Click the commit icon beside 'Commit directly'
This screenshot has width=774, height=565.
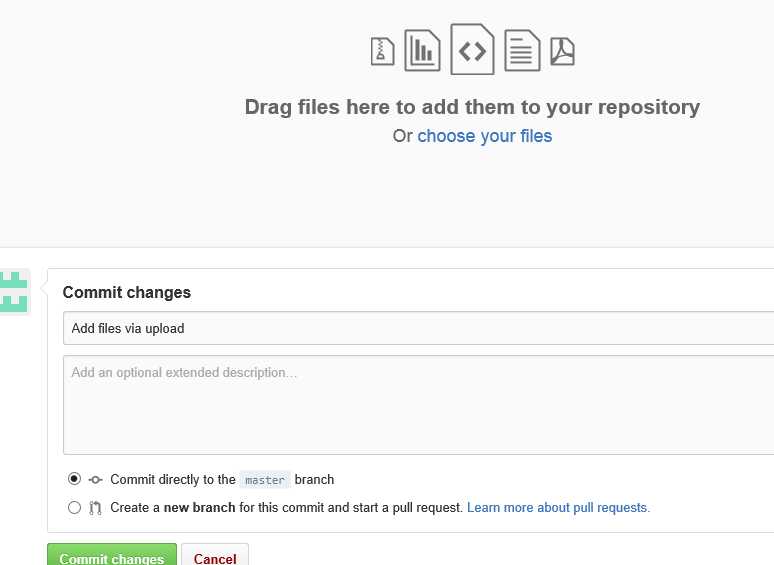(96, 480)
